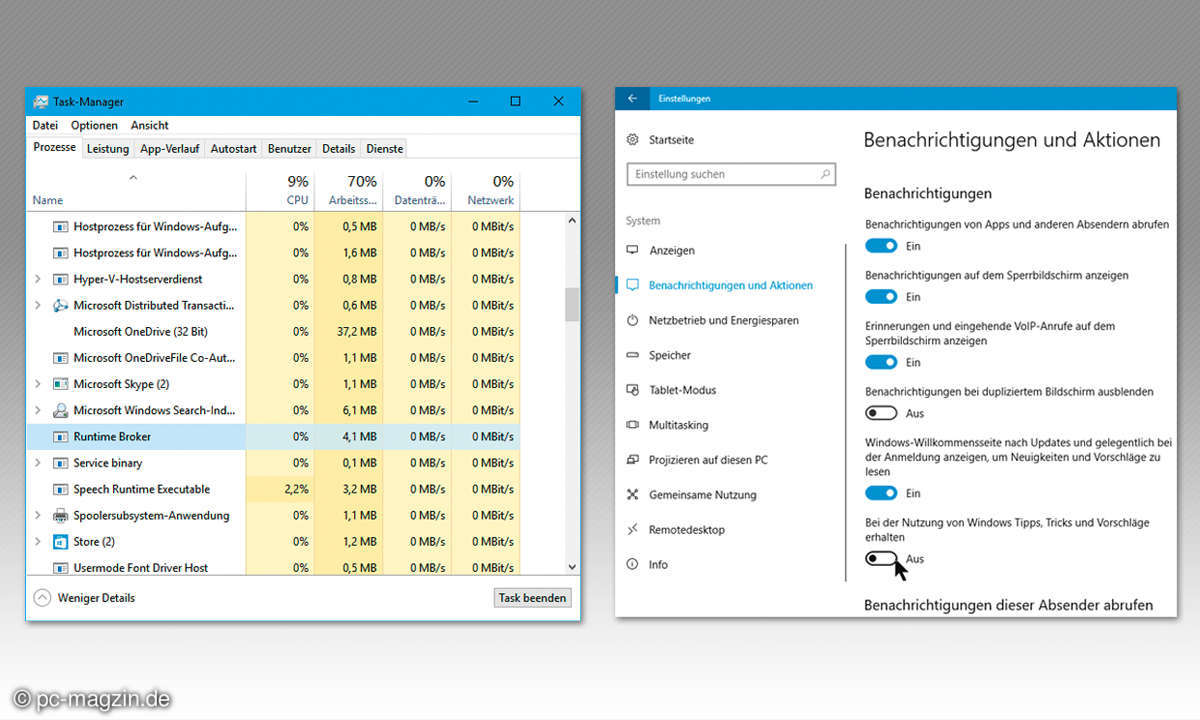The image size is (1200, 720).
Task: Click the Microsoft Skype (2) process icon
Action: click(x=60, y=384)
